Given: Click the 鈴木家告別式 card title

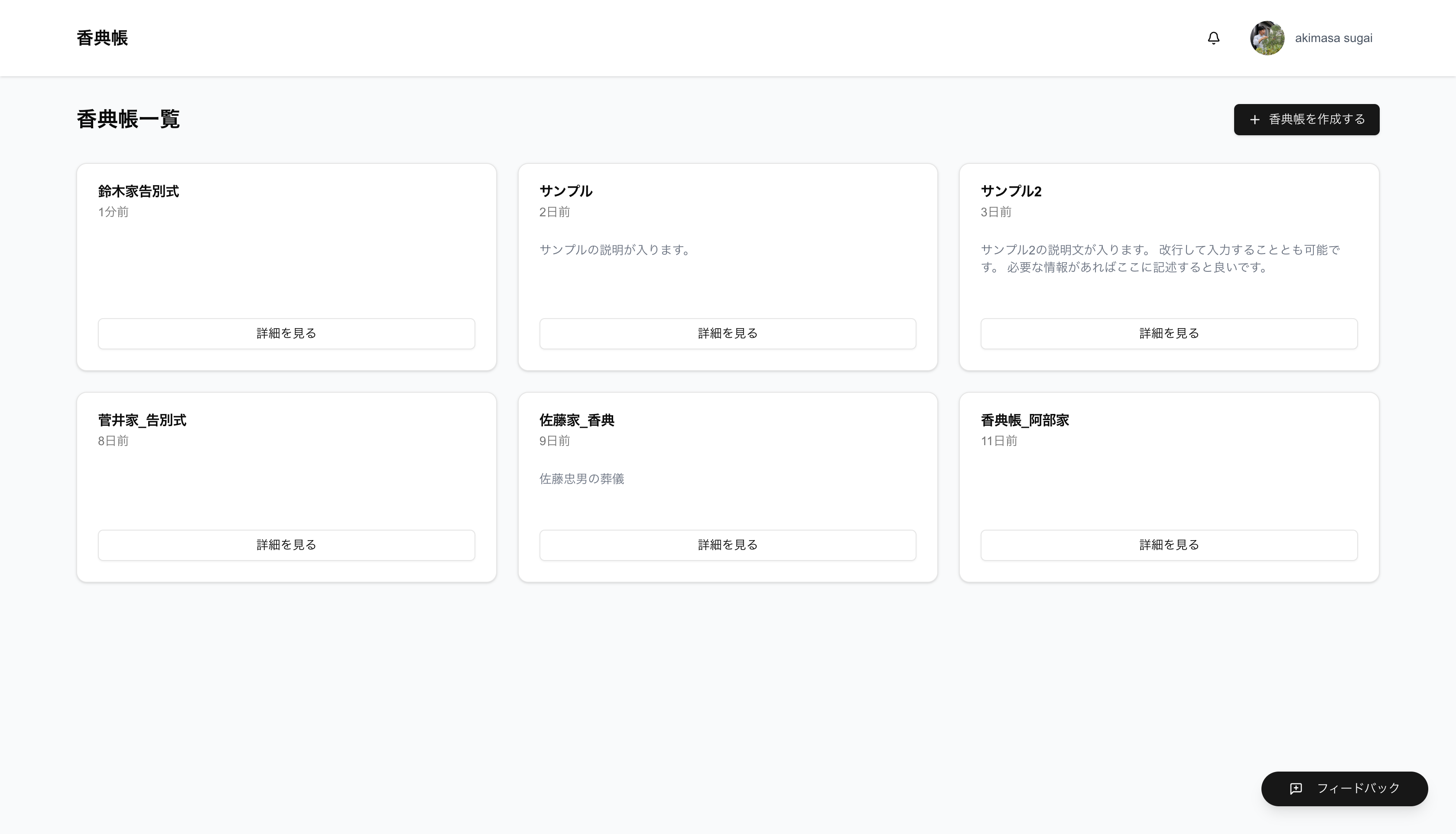Looking at the screenshot, I should click(x=138, y=191).
